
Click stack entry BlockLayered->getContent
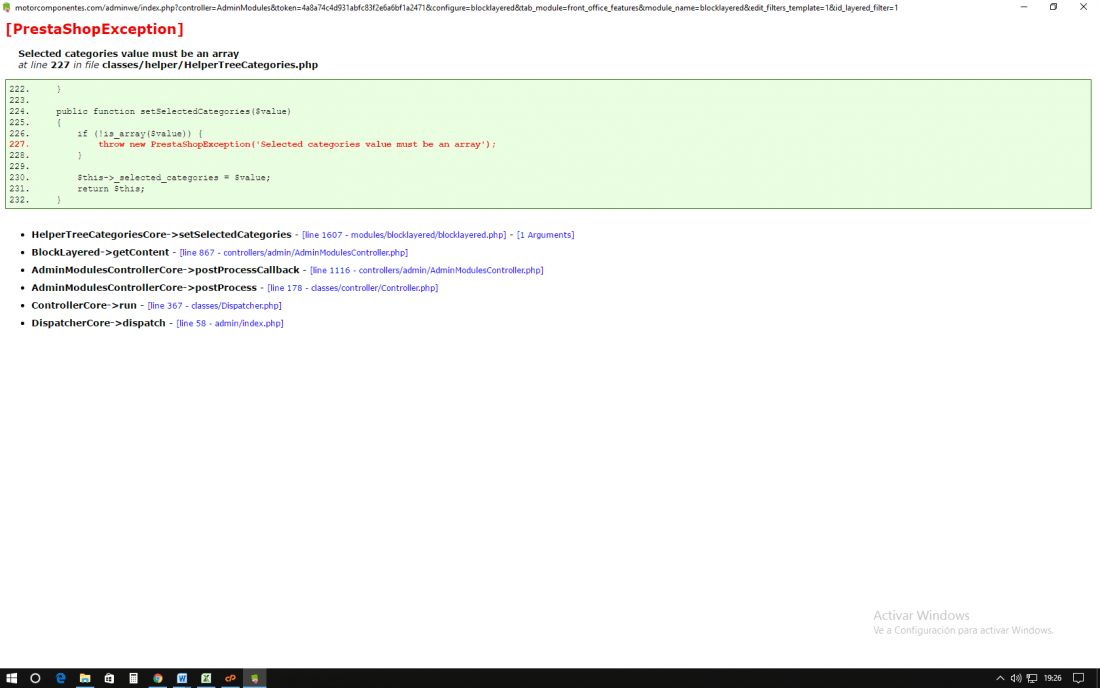[100, 252]
